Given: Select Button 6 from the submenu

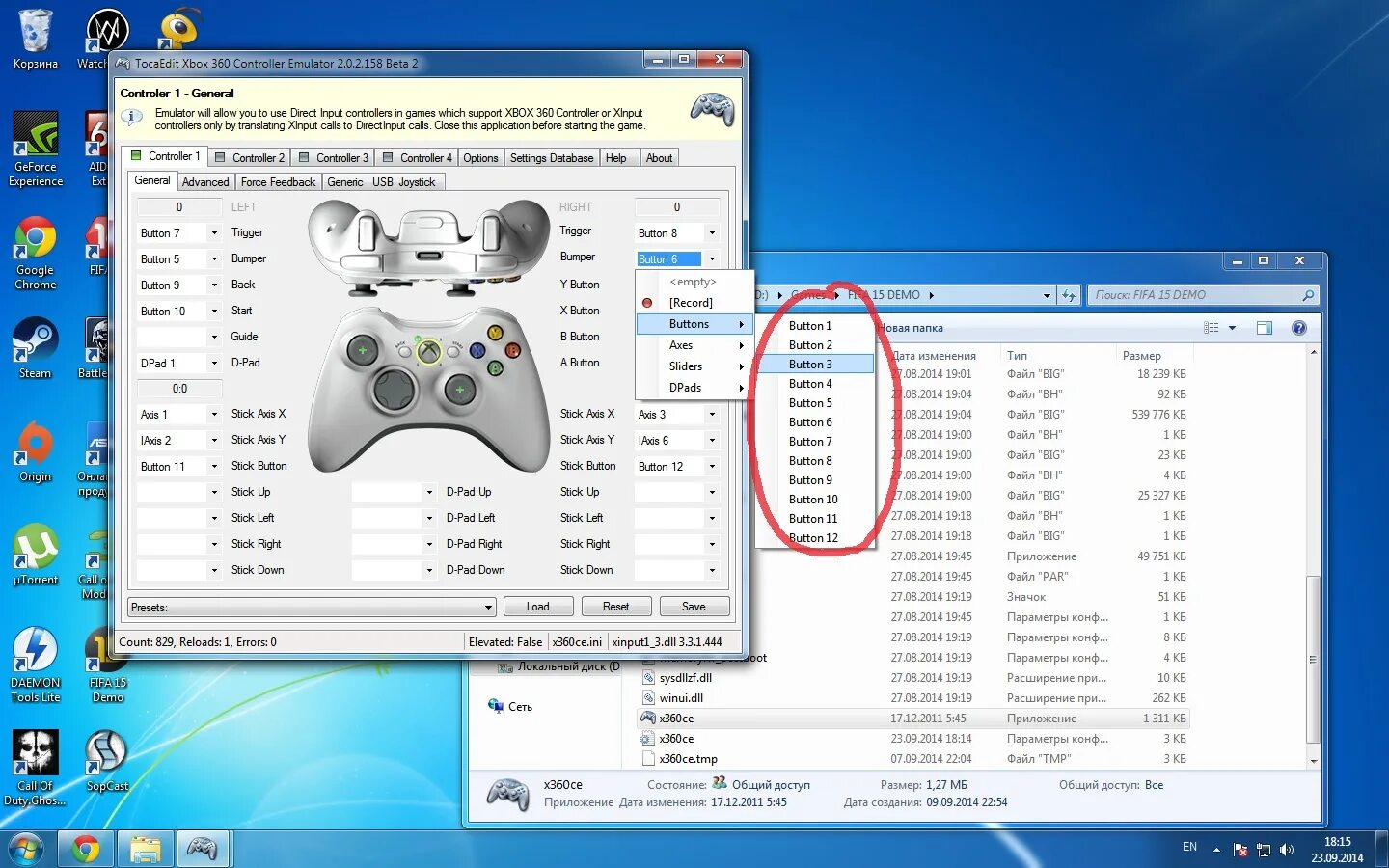Looking at the screenshot, I should click(x=815, y=422).
